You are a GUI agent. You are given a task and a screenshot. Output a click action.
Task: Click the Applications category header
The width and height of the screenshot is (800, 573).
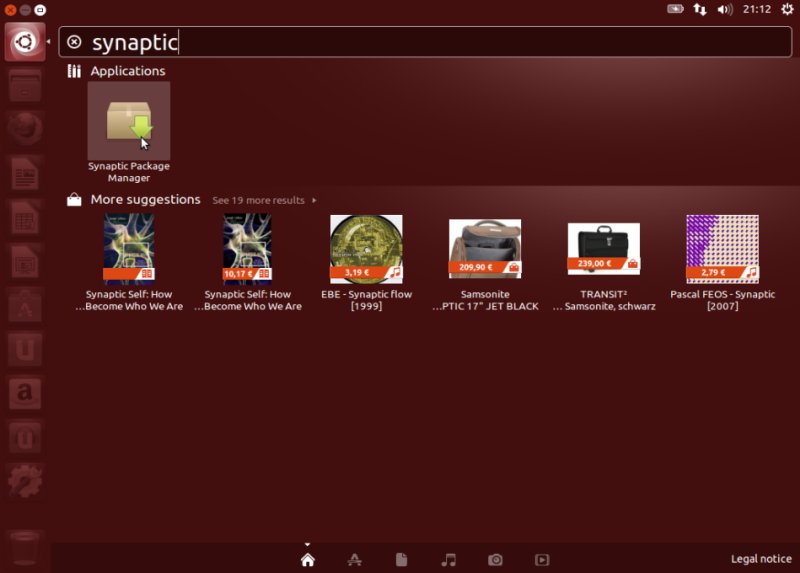(128, 71)
